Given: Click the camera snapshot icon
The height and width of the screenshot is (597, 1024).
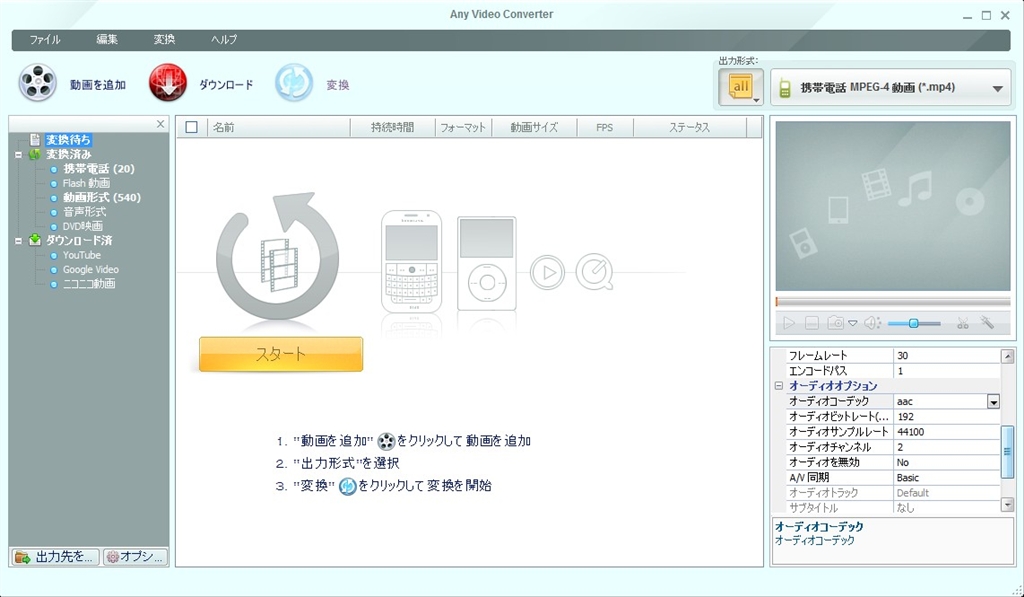Looking at the screenshot, I should click(x=835, y=323).
